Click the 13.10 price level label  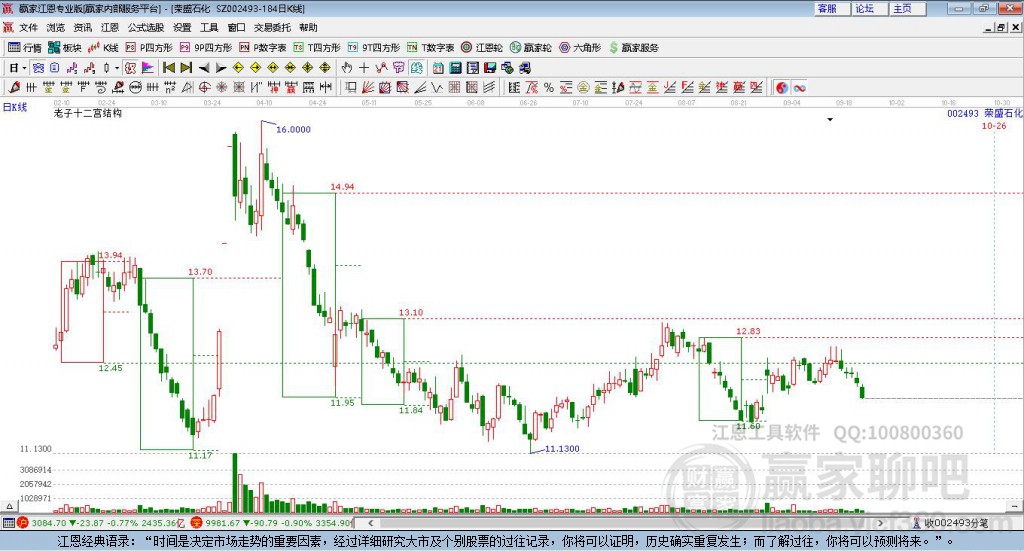coord(411,313)
